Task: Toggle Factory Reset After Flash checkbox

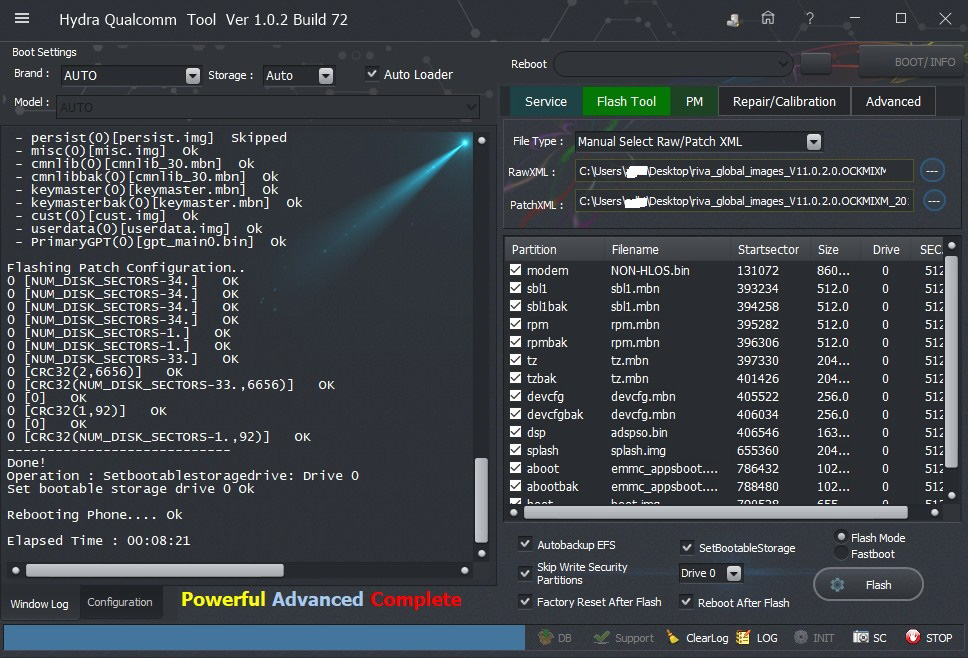Action: coord(525,601)
